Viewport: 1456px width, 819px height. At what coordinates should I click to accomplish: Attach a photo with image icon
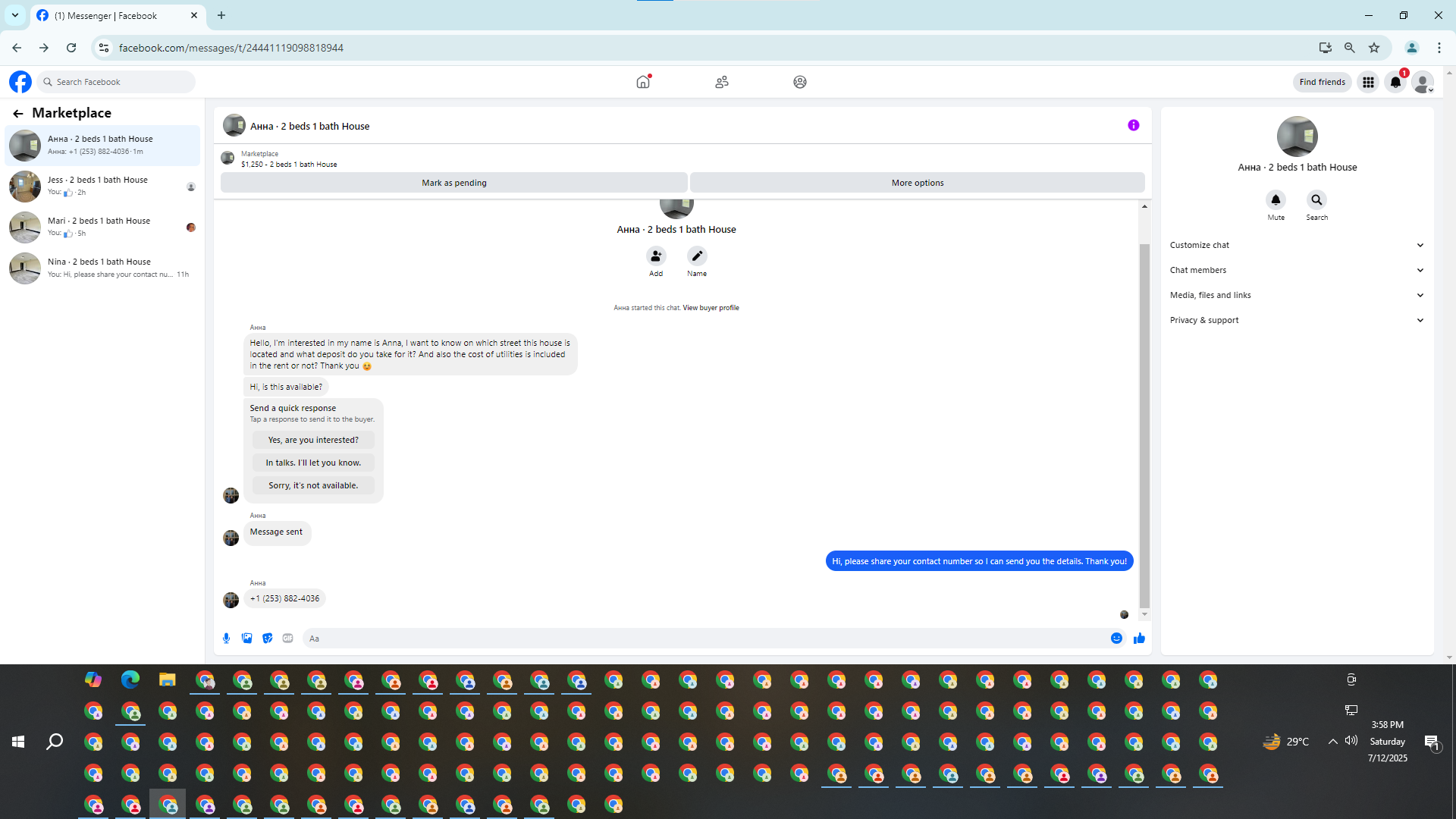(246, 639)
